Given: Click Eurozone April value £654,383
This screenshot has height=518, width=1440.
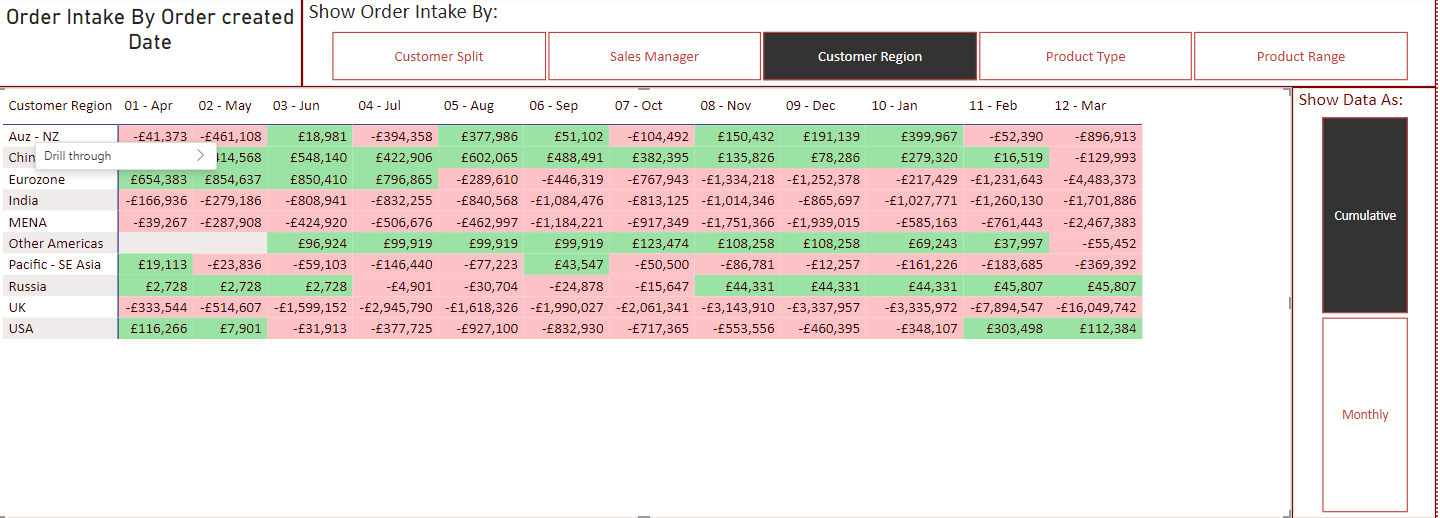Looking at the screenshot, I should (157, 180).
